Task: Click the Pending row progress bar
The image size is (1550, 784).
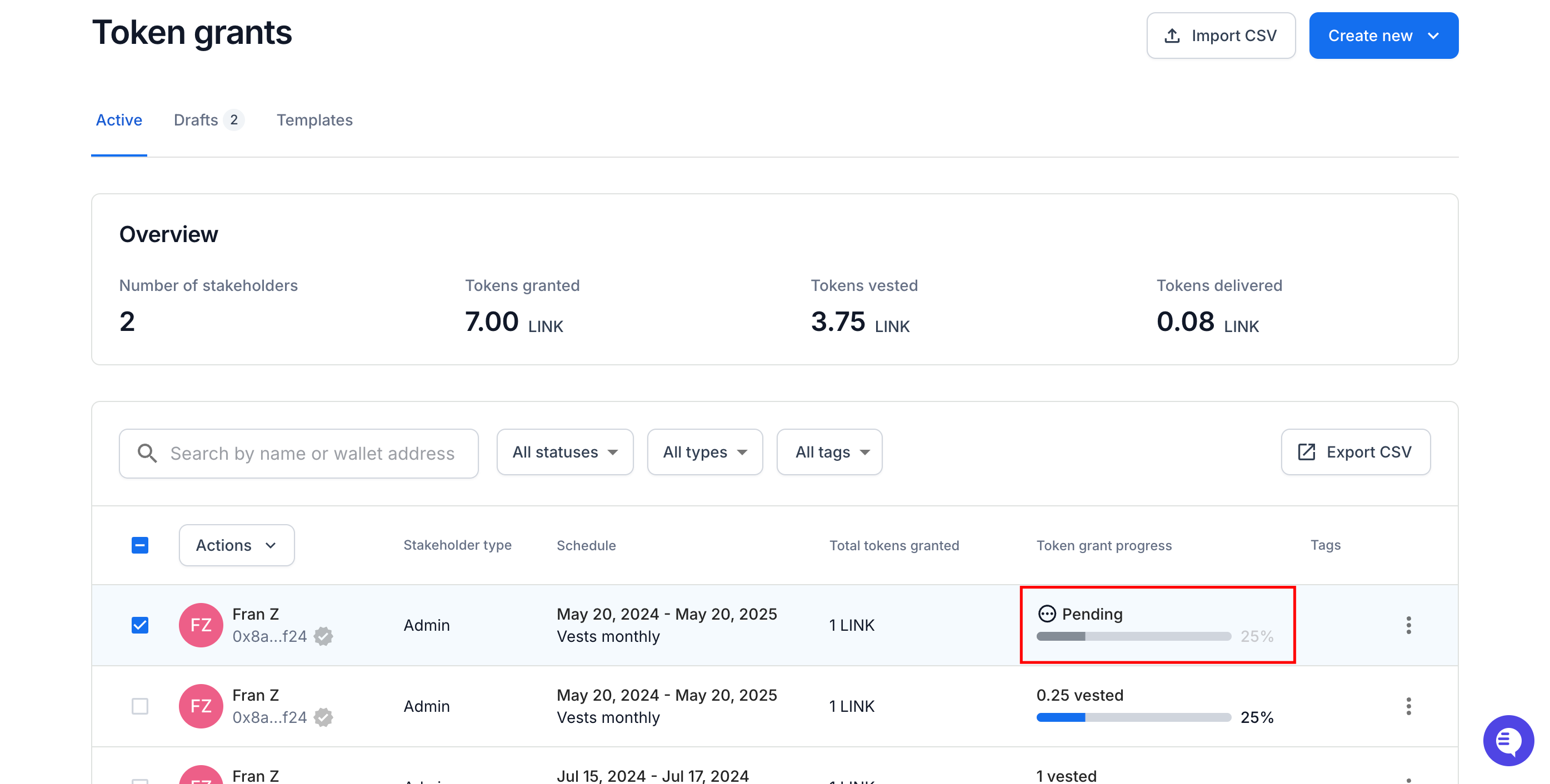Action: click(x=1134, y=636)
